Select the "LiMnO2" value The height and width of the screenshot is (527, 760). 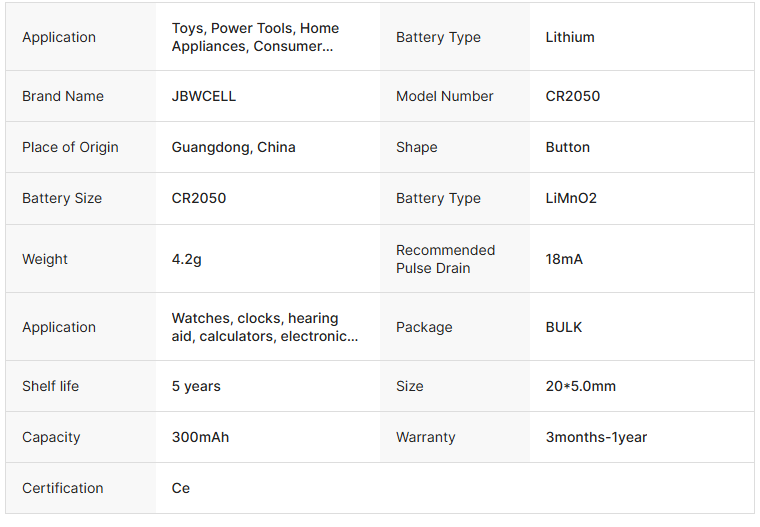click(571, 198)
